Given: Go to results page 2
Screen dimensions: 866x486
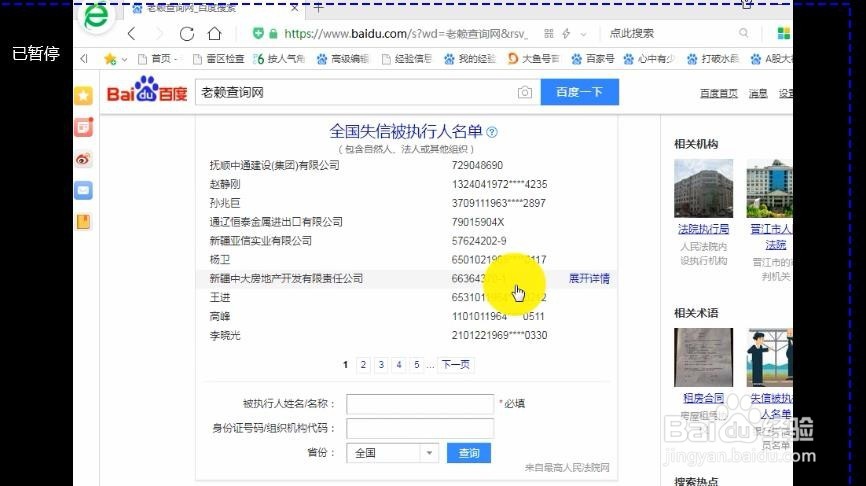Looking at the screenshot, I should click(x=363, y=364).
